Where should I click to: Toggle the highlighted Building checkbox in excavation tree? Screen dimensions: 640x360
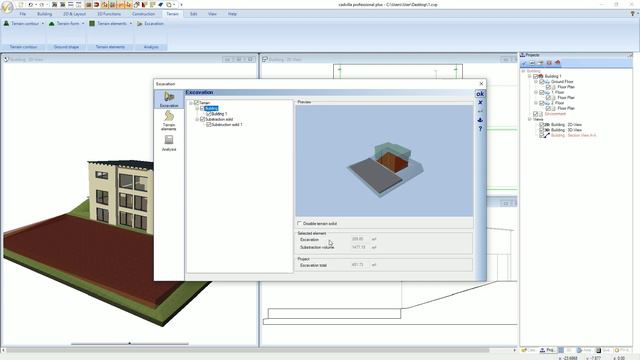pos(202,108)
